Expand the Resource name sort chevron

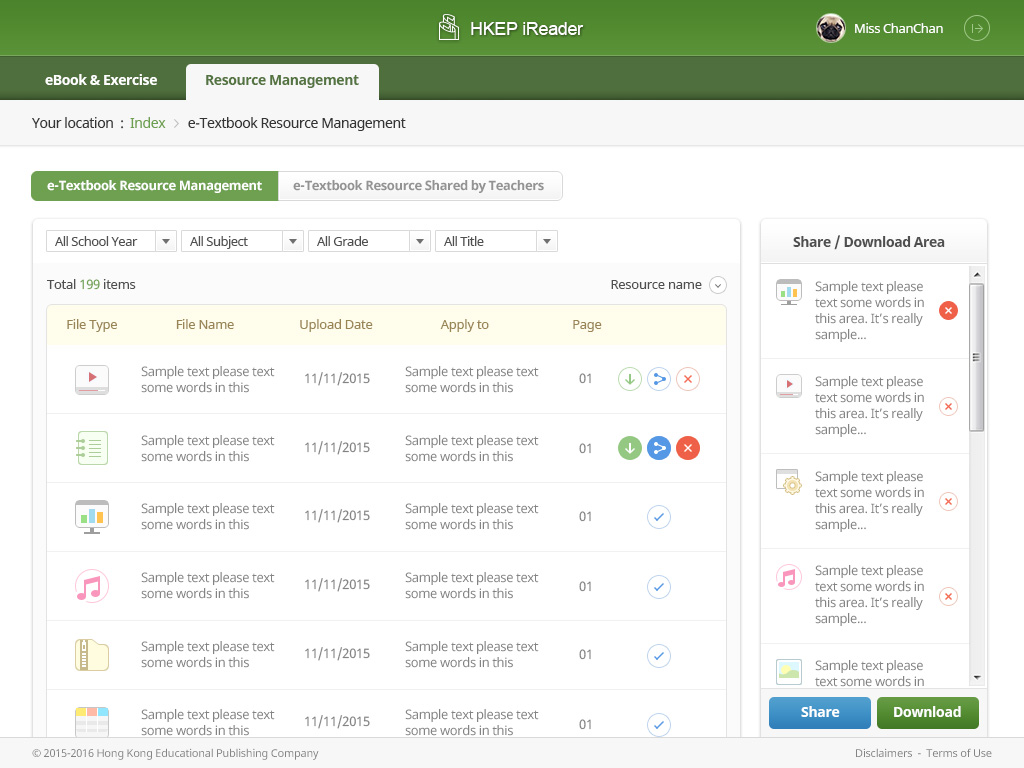tap(717, 285)
